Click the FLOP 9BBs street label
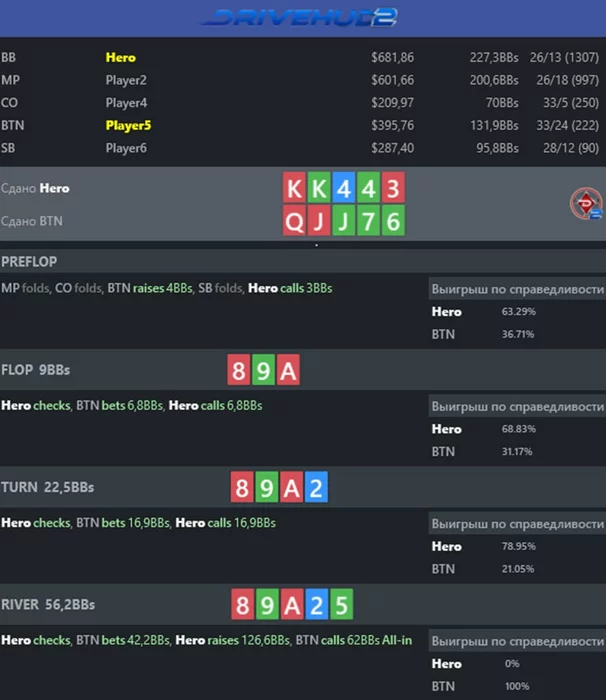 point(35,370)
